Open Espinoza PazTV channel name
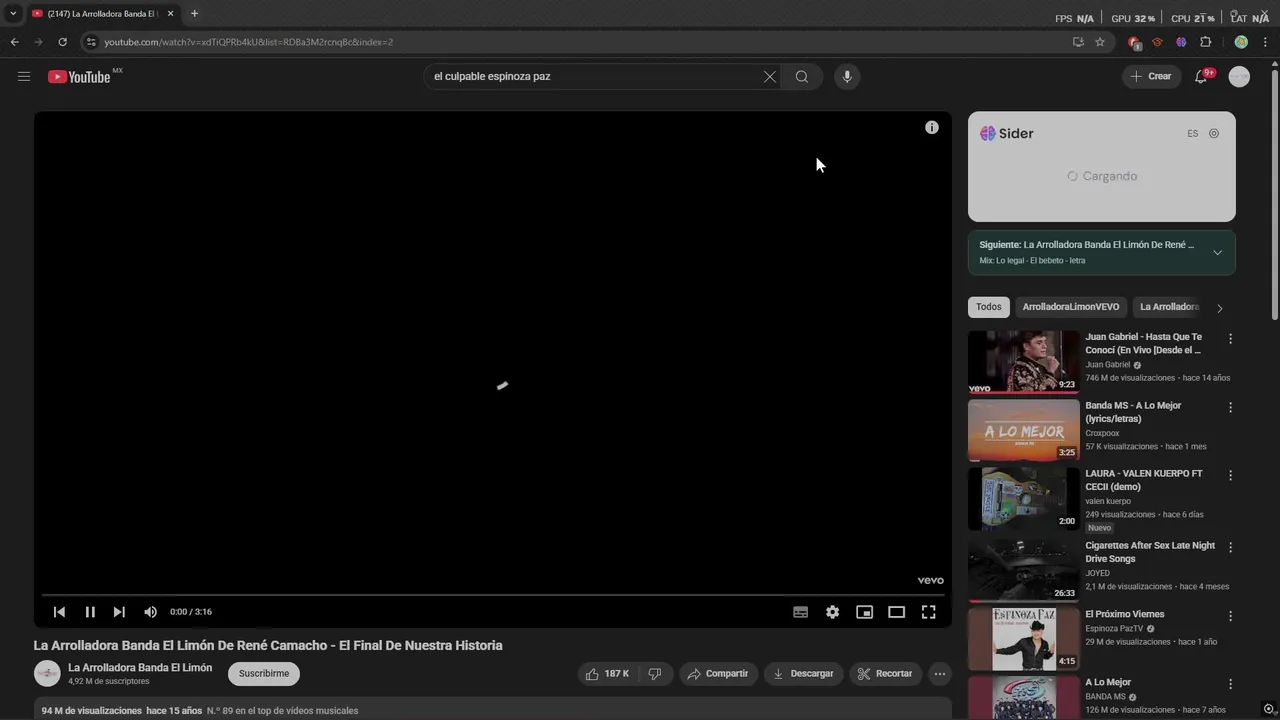 pyautogui.click(x=1114, y=629)
